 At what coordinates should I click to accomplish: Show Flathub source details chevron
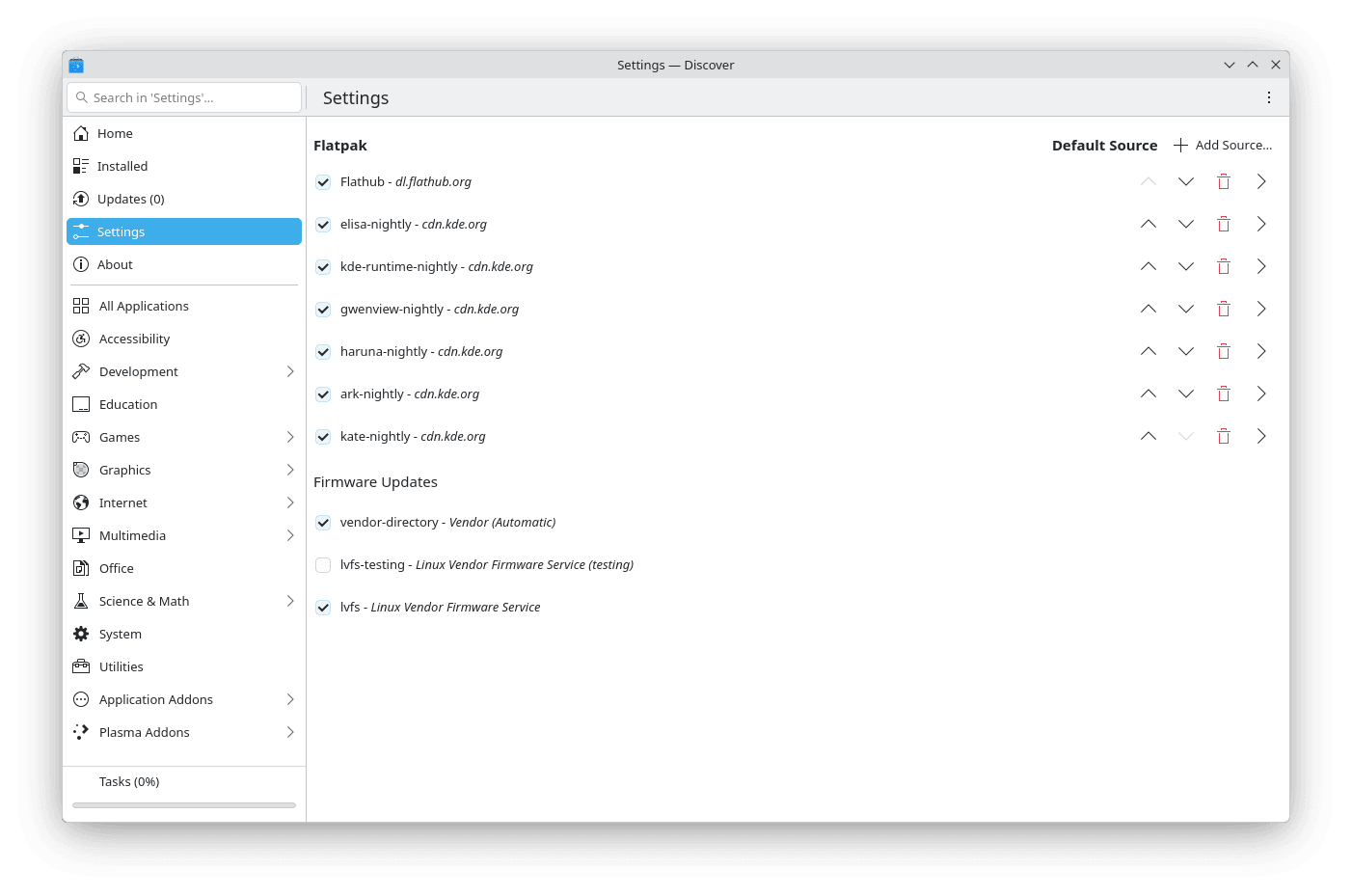[x=1261, y=181]
